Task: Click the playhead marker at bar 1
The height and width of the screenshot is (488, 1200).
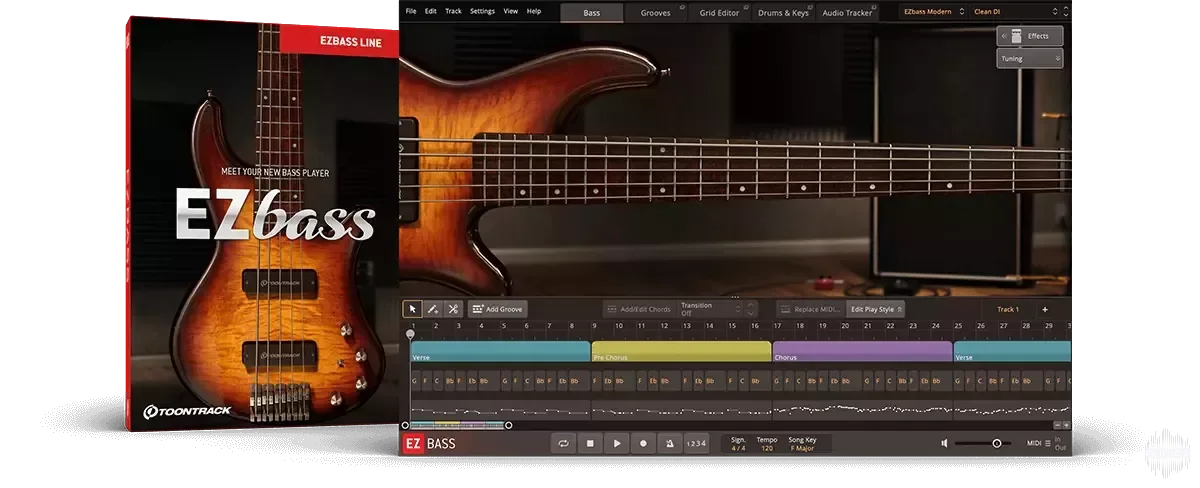Action: [410, 334]
